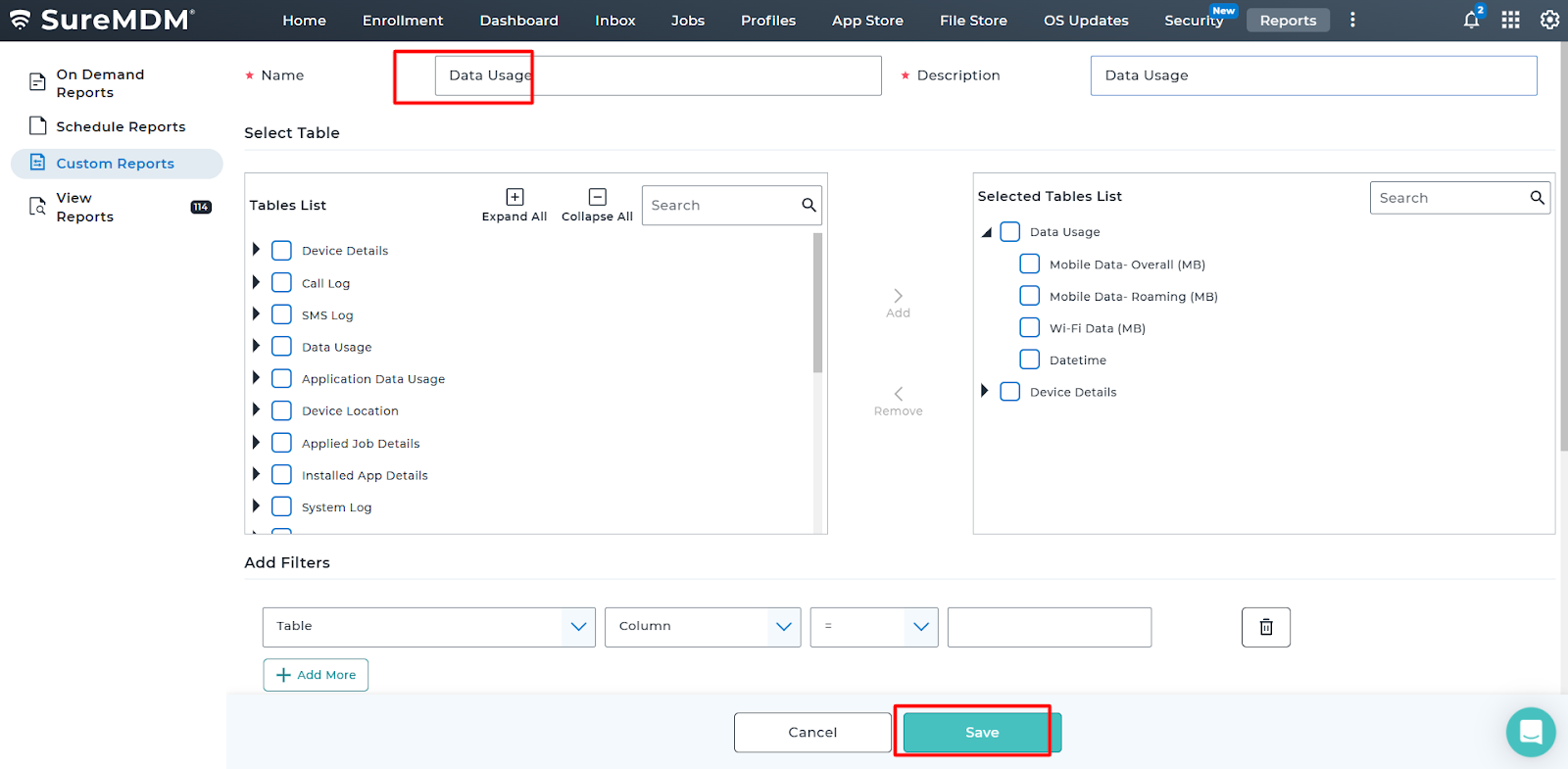This screenshot has width=1568, height=769.
Task: Tick the Wi-Fi Data (MB) checkbox
Action: [1029, 328]
